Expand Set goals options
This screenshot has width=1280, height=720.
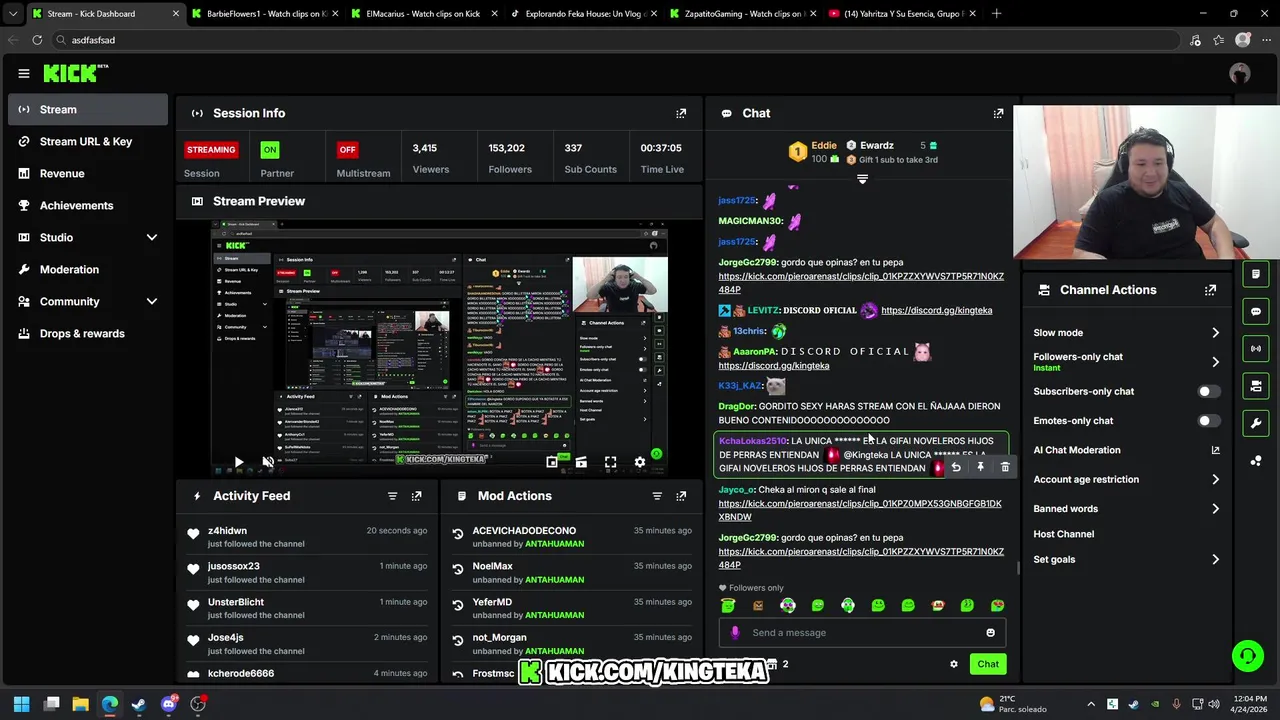tap(1215, 560)
